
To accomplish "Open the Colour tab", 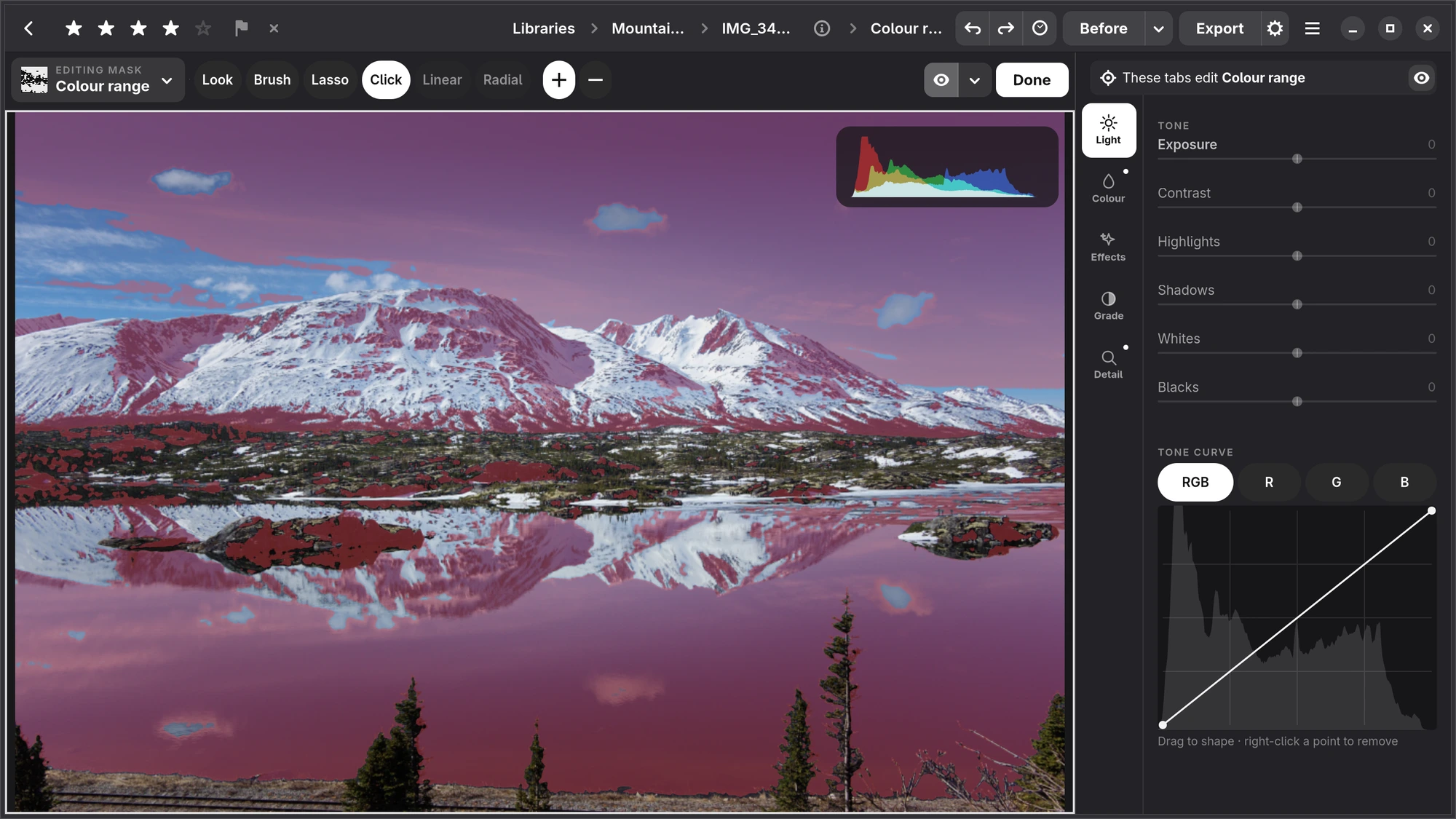I will point(1109,189).
